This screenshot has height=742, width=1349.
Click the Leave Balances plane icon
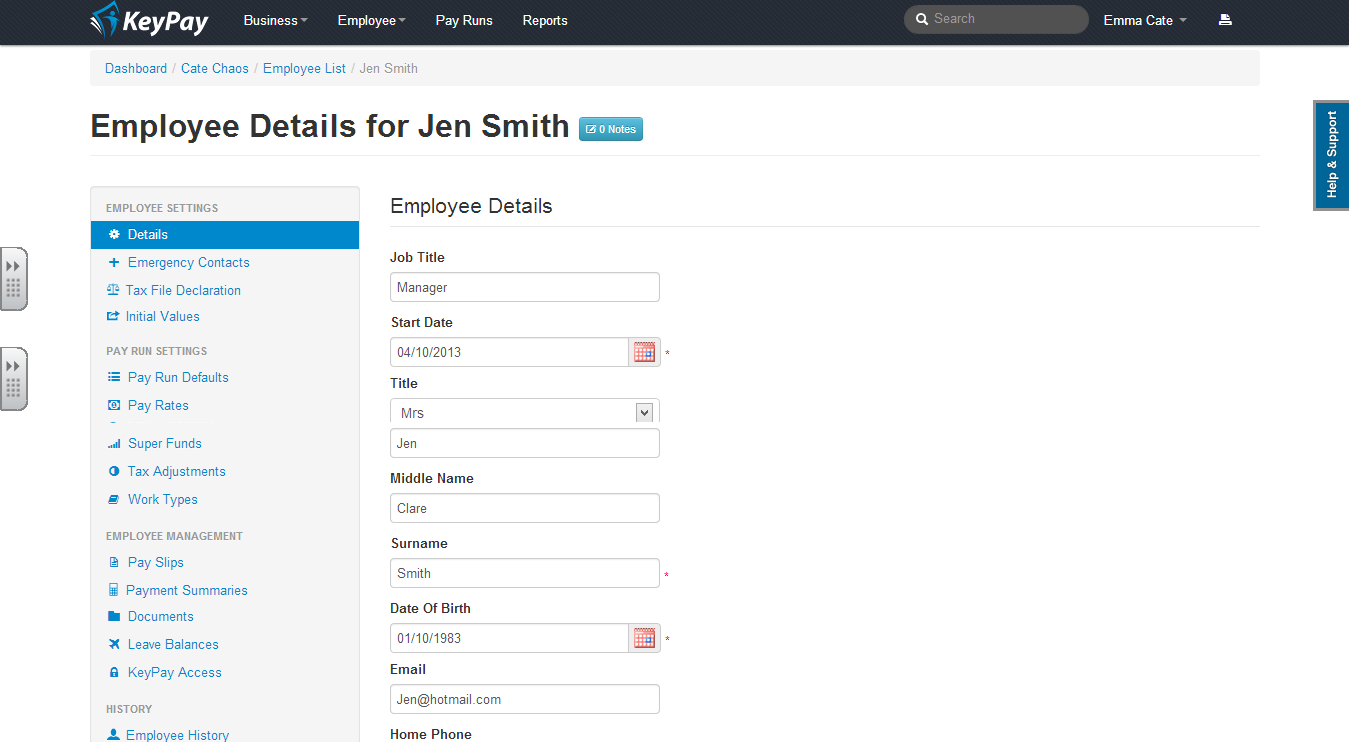point(114,644)
